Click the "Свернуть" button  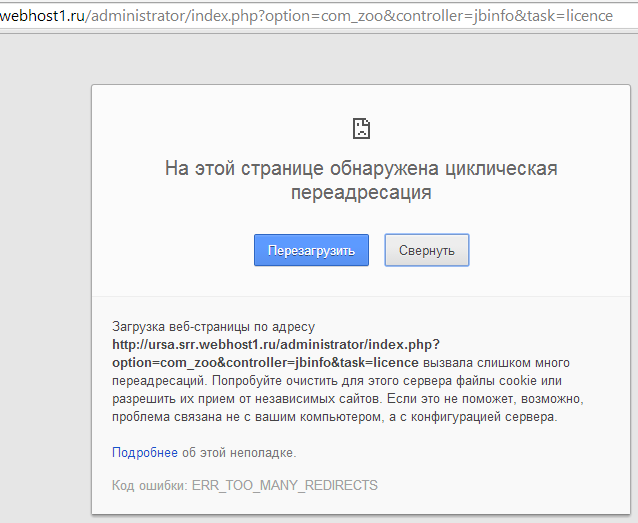pos(426,250)
